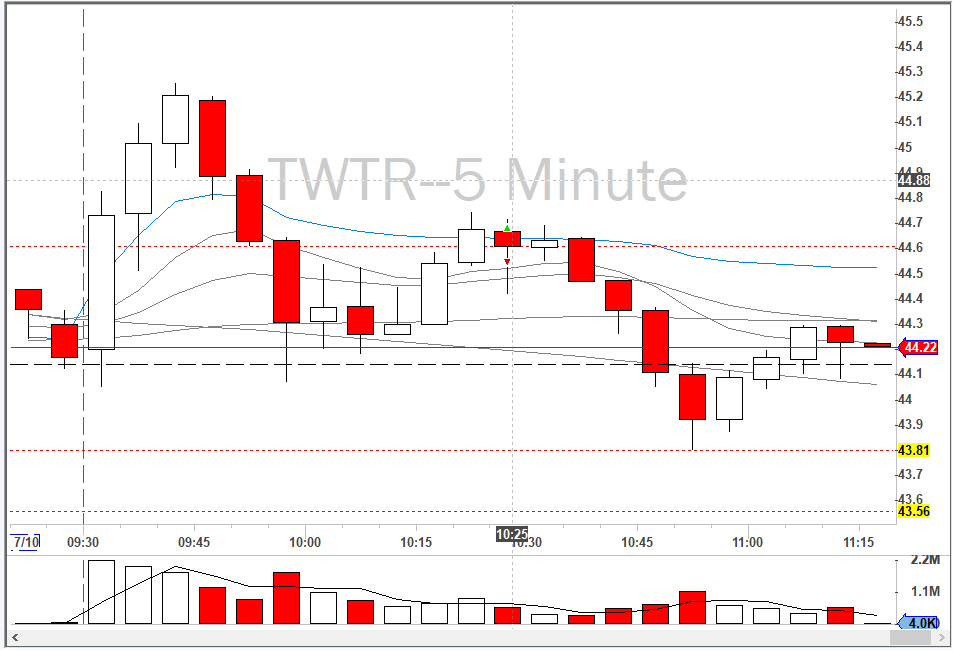Click the 10:25 crosshair time label
The image size is (953, 650).
tap(512, 534)
